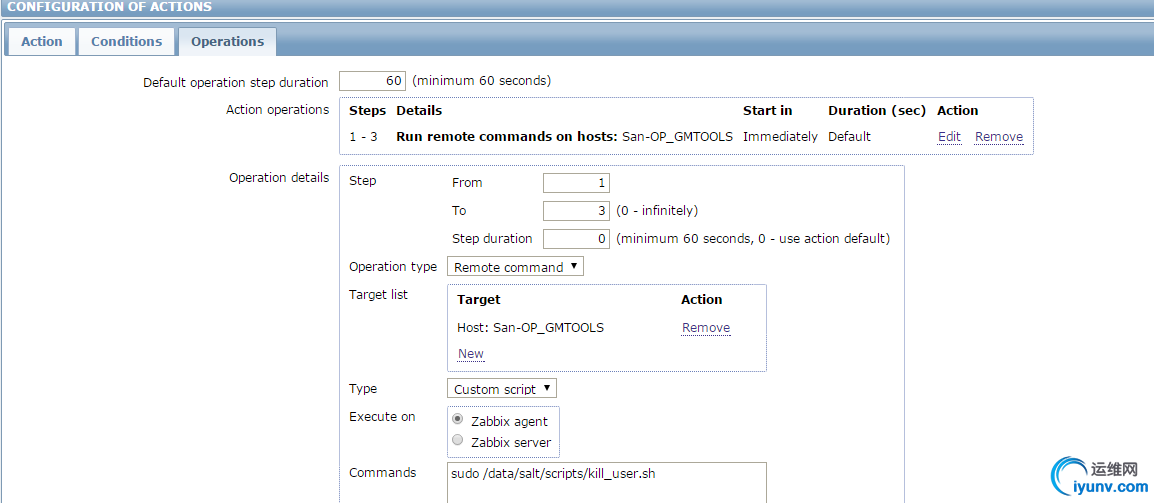This screenshot has width=1154, height=503.
Task: Click the Default operation step duration field
Action: point(372,81)
